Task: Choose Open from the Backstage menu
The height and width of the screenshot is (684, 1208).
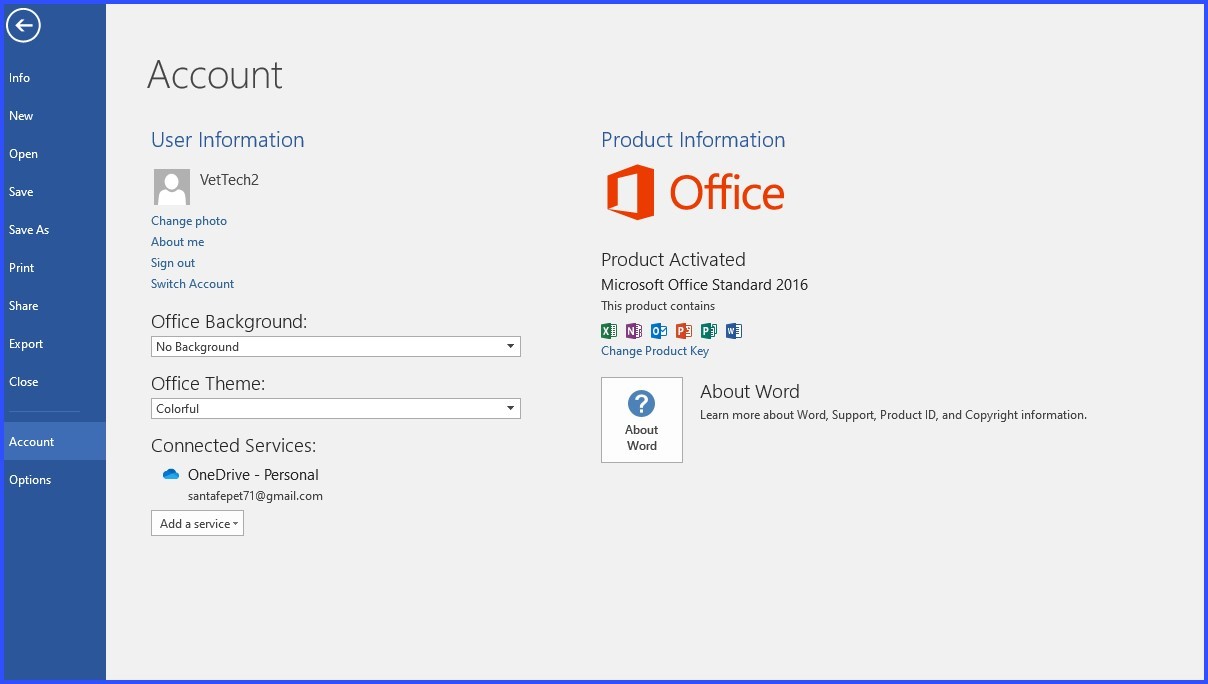Action: point(55,154)
